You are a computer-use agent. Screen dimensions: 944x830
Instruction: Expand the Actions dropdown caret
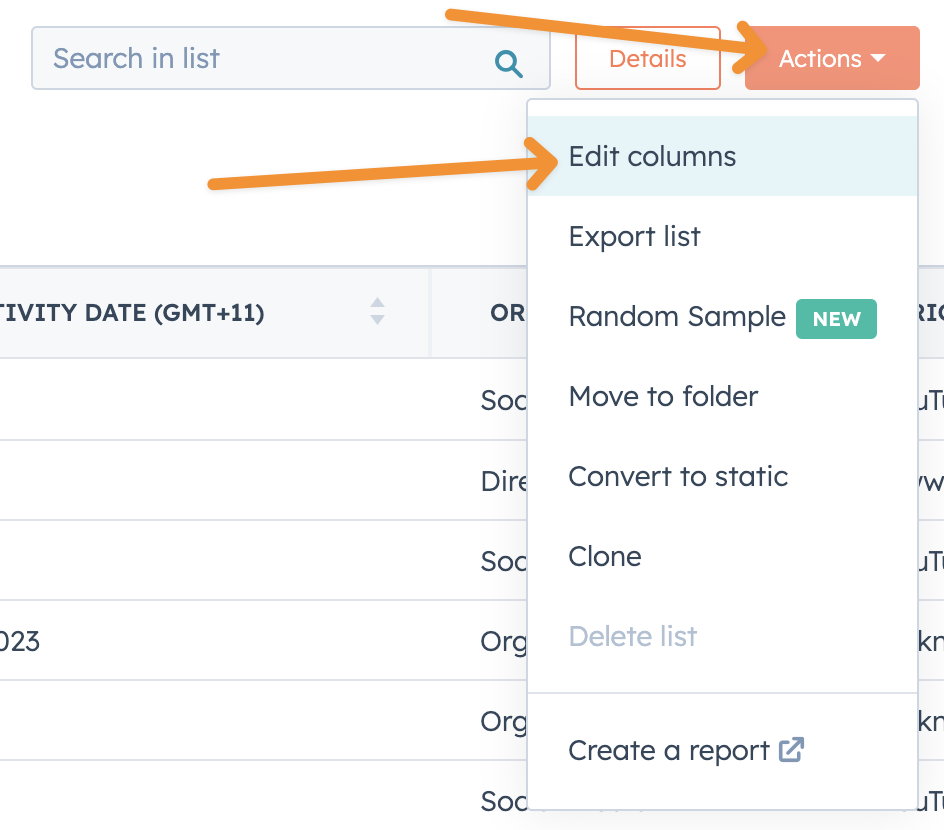[x=878, y=59]
